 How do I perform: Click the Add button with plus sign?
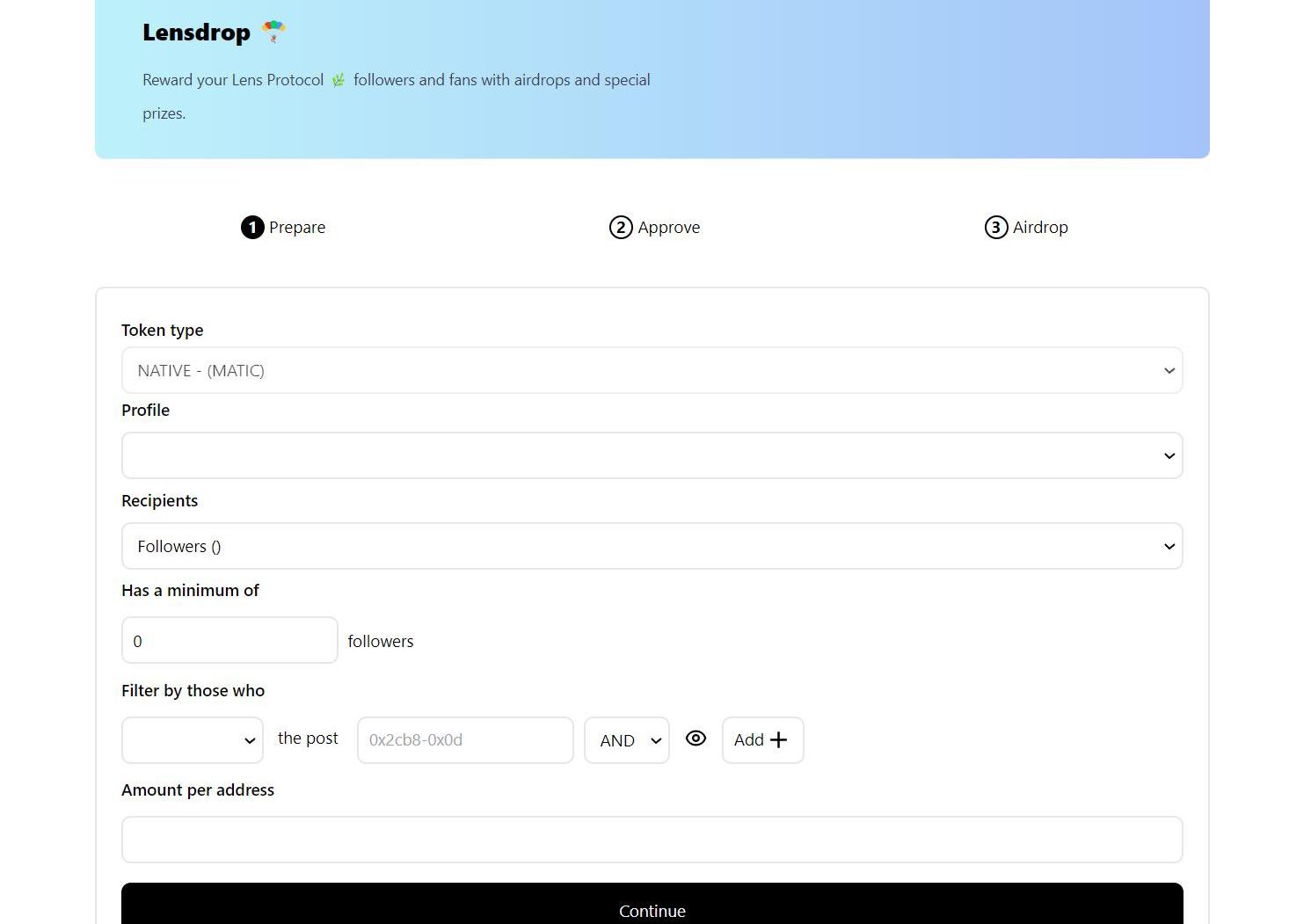pyautogui.click(x=762, y=740)
